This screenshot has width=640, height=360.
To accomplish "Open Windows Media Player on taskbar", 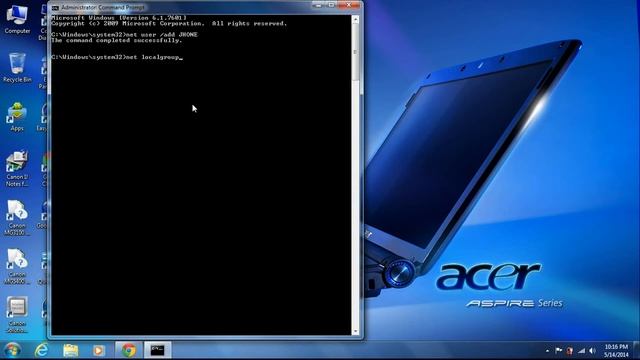I will [98, 350].
